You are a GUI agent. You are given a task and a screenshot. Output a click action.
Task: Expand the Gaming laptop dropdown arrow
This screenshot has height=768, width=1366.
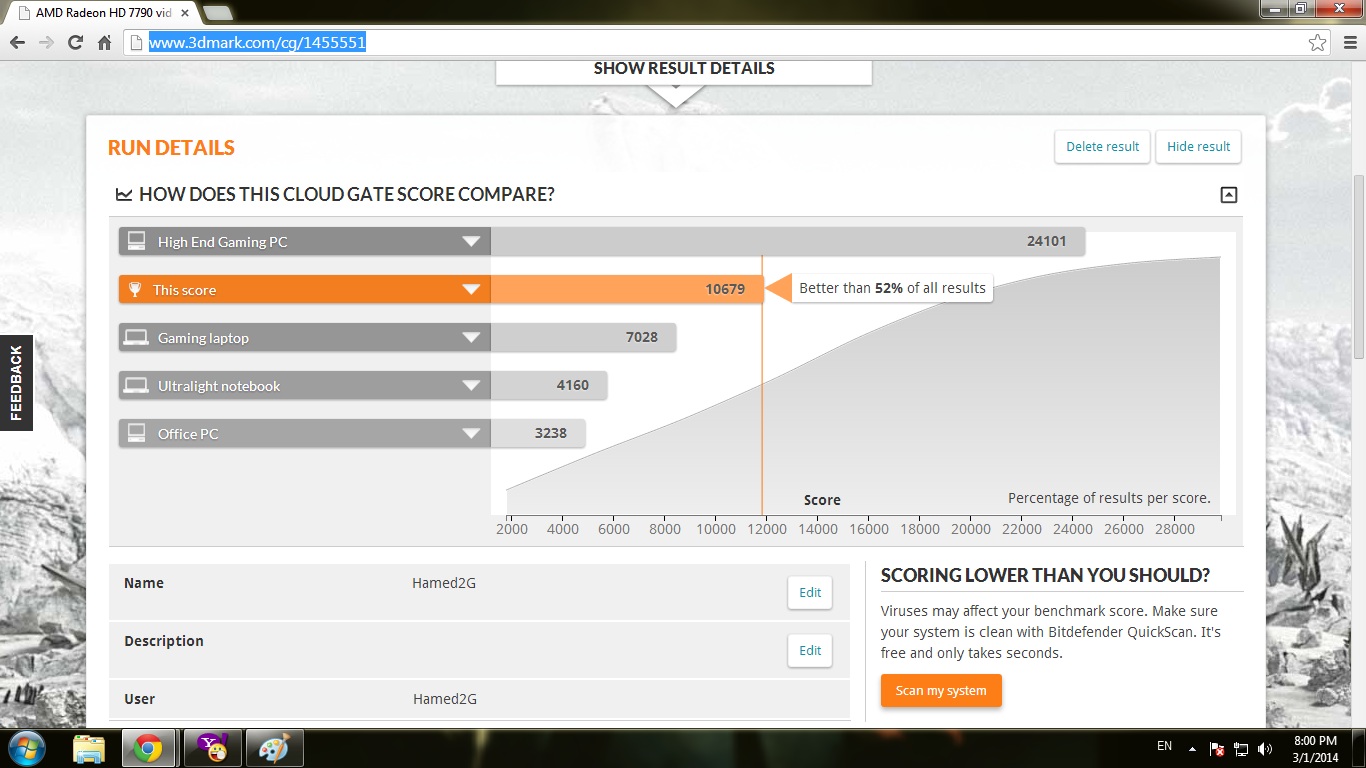tap(471, 338)
